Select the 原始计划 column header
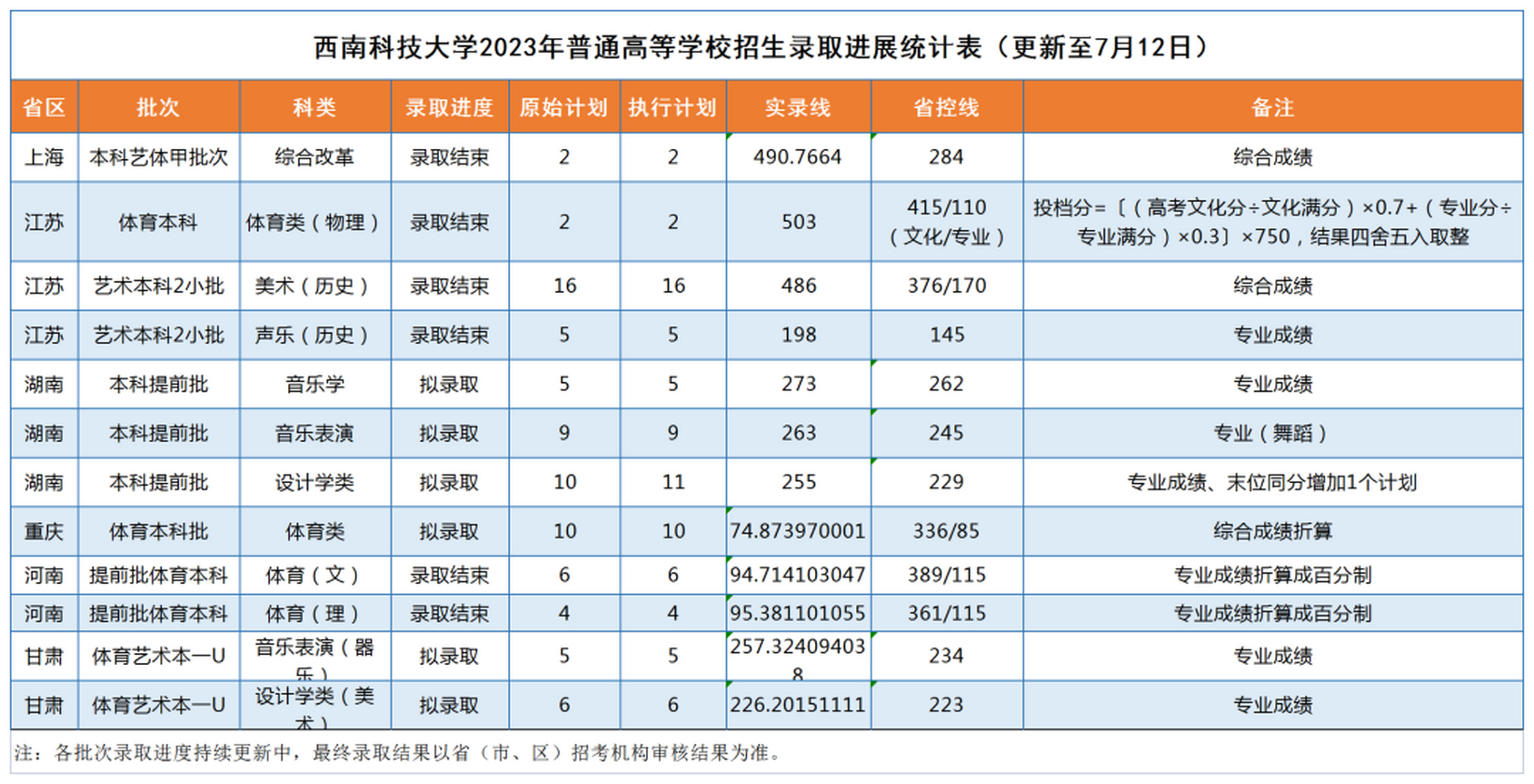Image resolution: width=1534 pixels, height=784 pixels. [x=565, y=107]
